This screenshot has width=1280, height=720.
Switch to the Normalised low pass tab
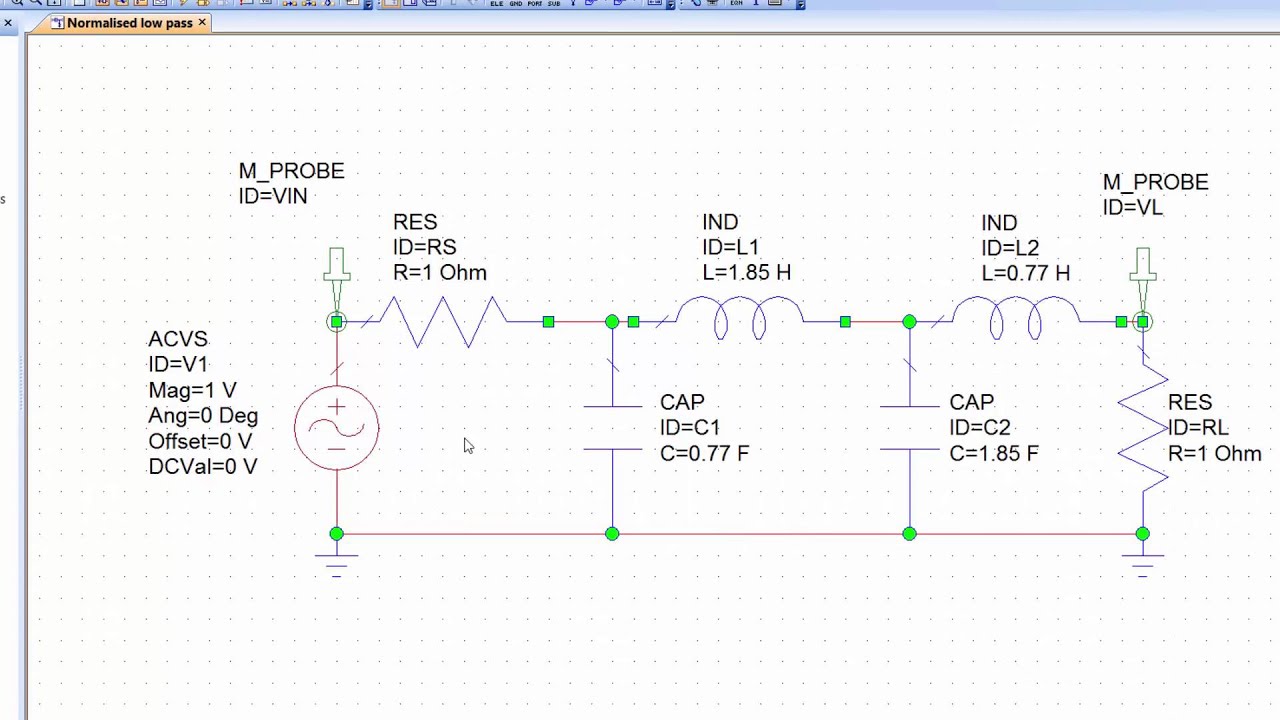(x=121, y=23)
